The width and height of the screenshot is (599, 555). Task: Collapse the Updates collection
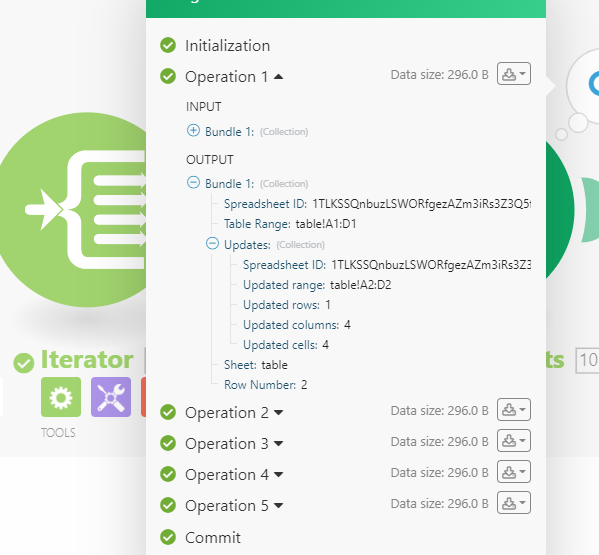(x=212, y=243)
